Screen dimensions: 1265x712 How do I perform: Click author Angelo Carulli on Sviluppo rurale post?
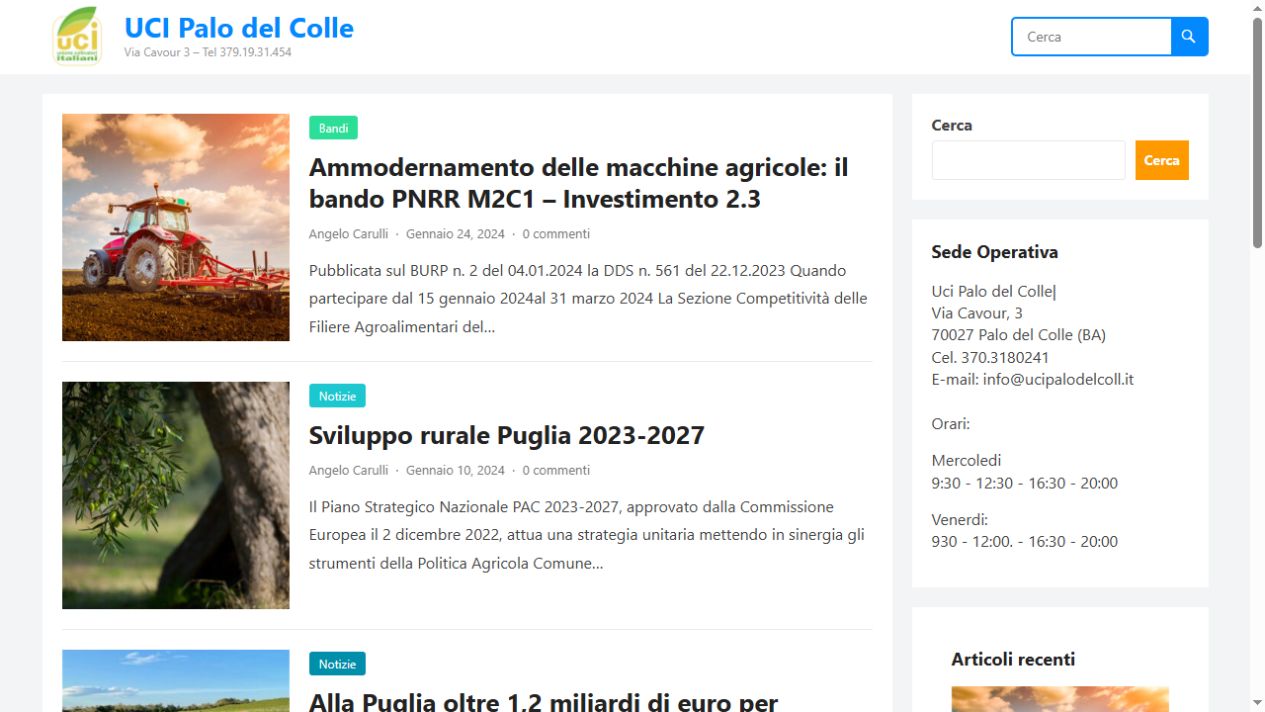[x=348, y=470]
